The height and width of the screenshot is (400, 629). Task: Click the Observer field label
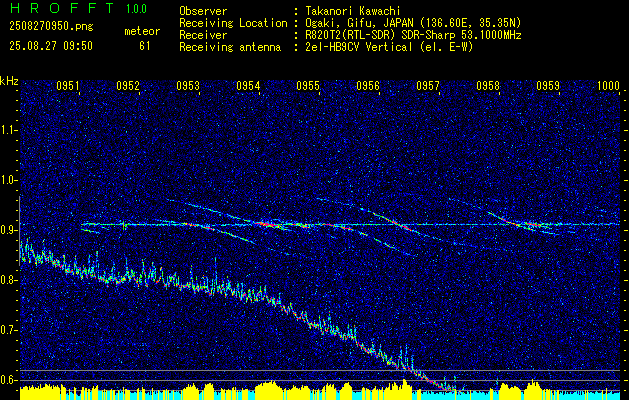tap(203, 11)
